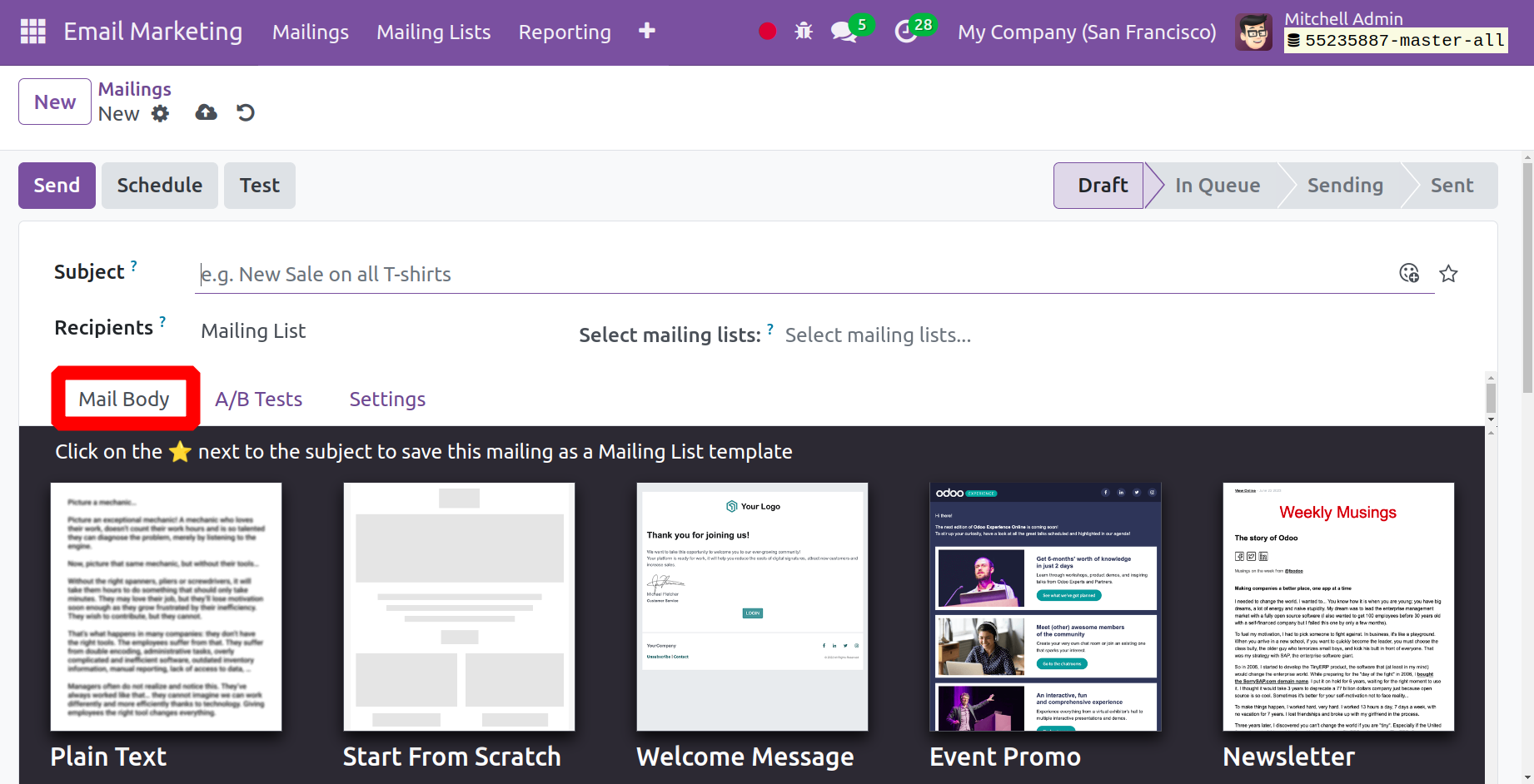Choose the Welcome Message template thumbnail

click(751, 607)
